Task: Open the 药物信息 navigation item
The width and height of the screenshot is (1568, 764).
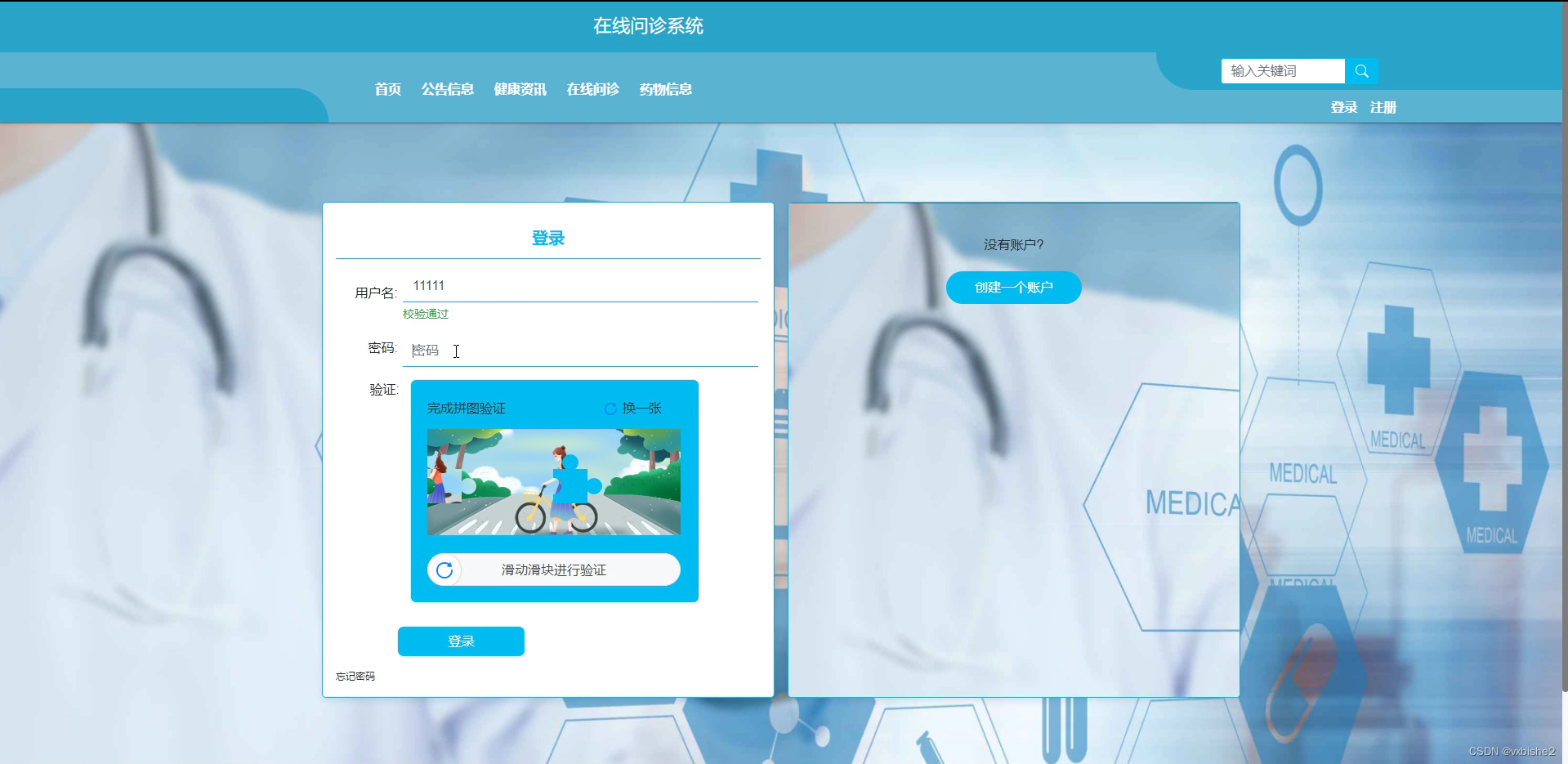Action: click(666, 89)
